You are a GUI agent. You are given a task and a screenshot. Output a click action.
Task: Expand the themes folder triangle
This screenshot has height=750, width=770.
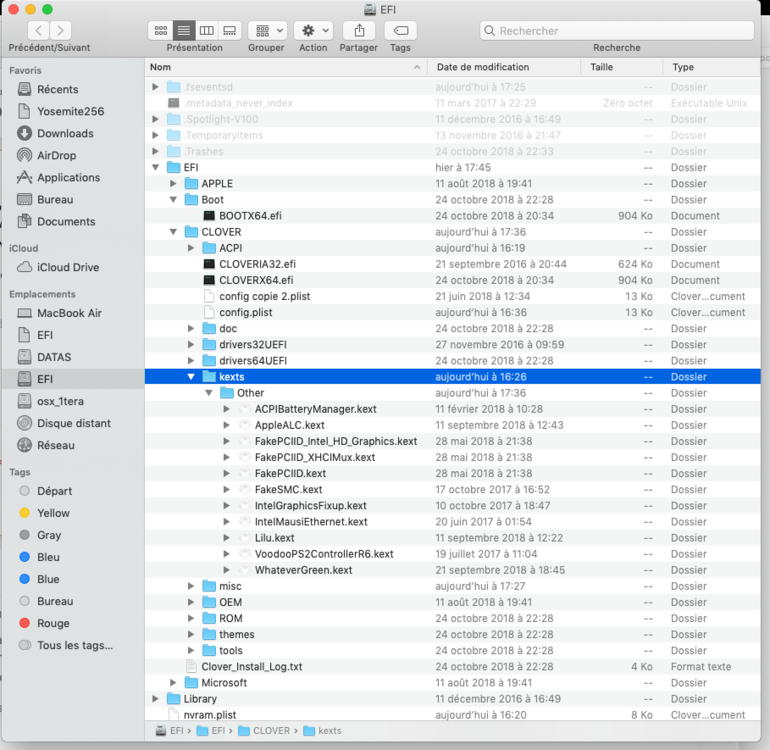pos(191,635)
